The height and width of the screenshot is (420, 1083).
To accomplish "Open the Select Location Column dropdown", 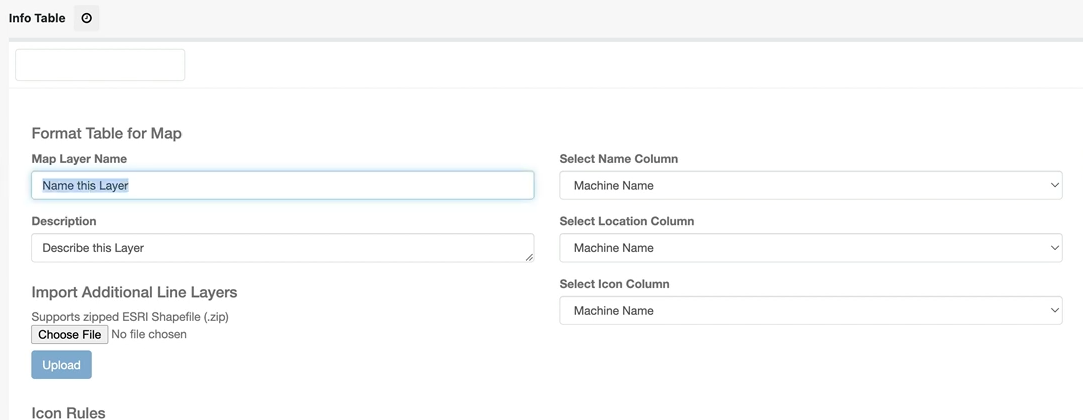I will [x=811, y=247].
